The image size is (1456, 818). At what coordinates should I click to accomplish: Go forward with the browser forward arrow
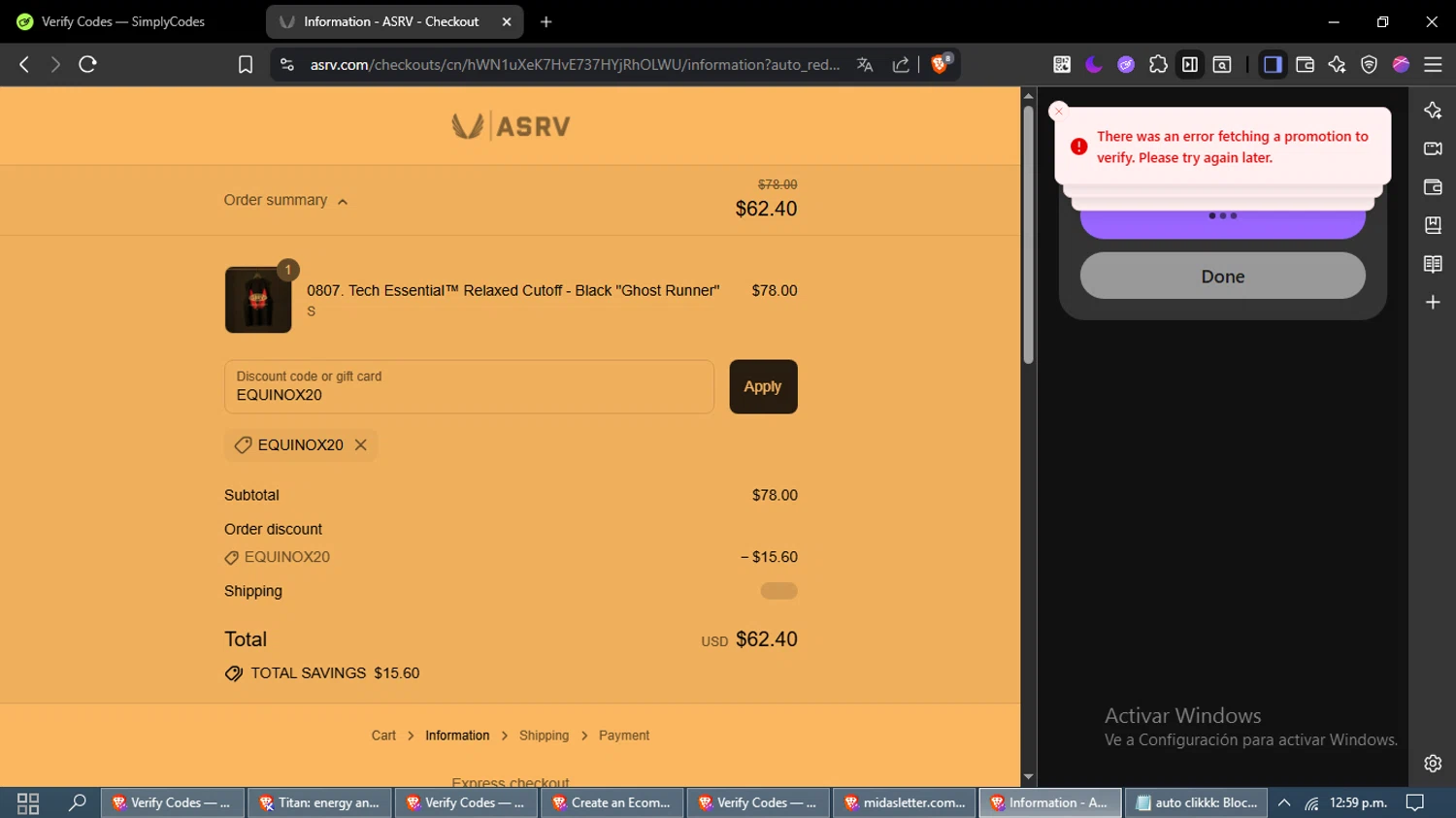click(x=55, y=64)
